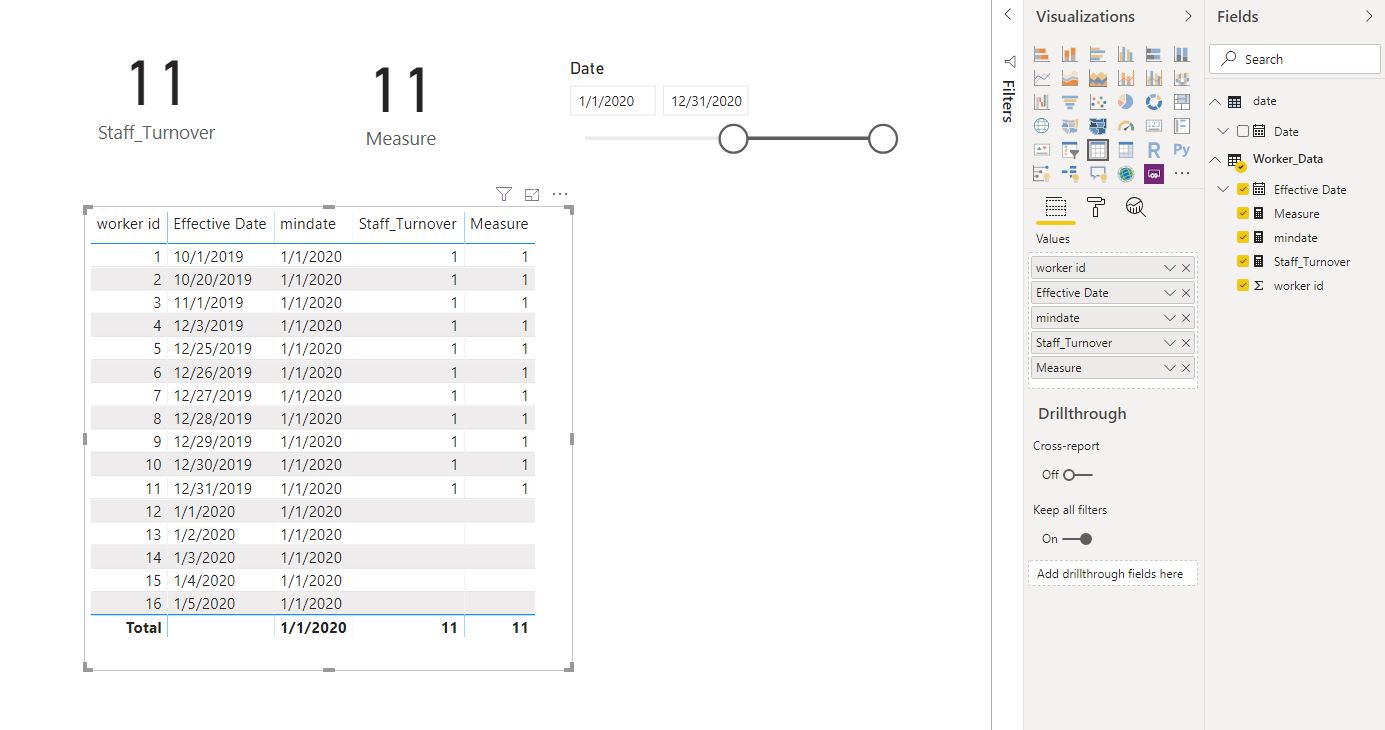The height and width of the screenshot is (730, 1385).
Task: Switch off Keep all filters toggle
Action: 1078,539
